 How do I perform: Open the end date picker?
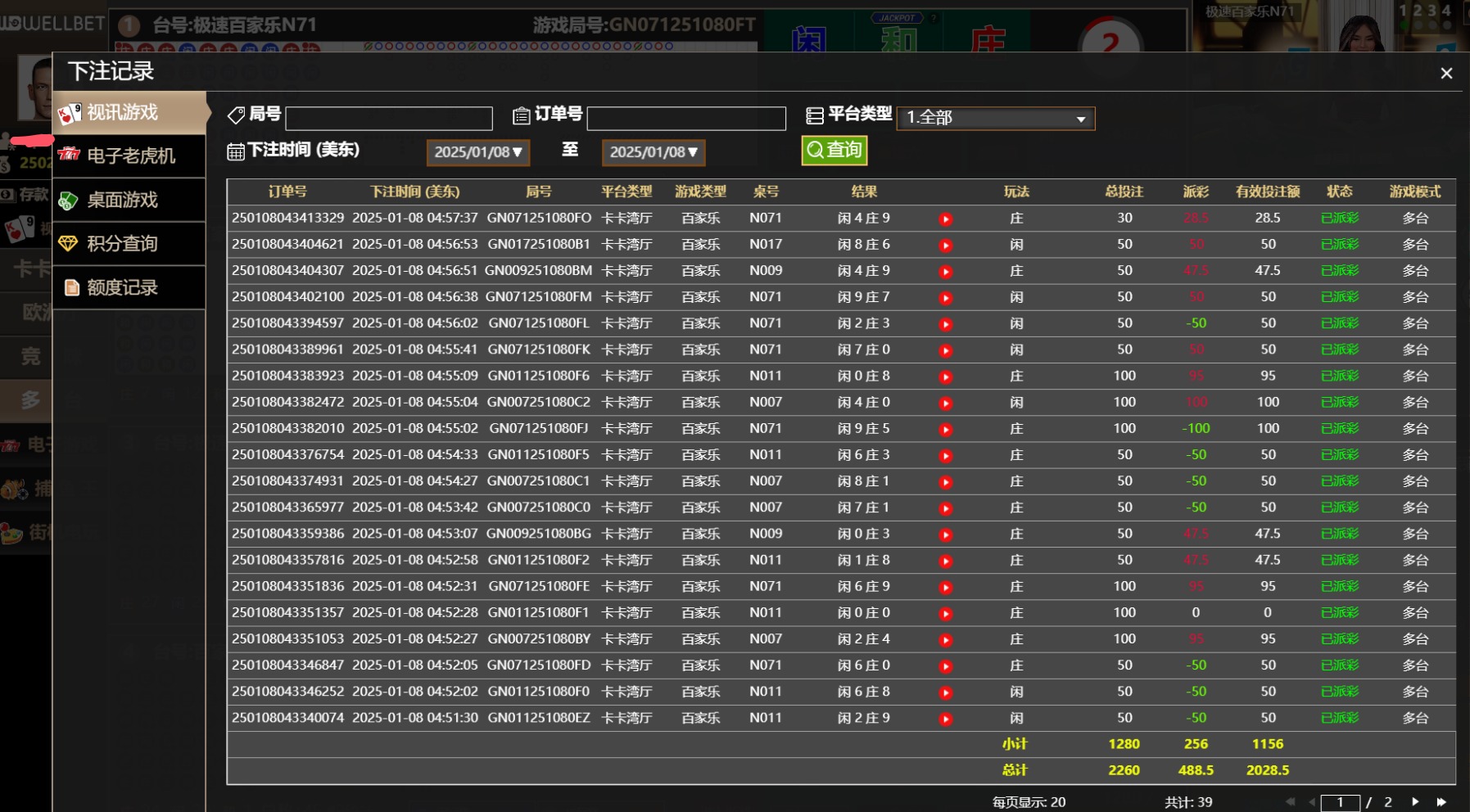click(654, 152)
